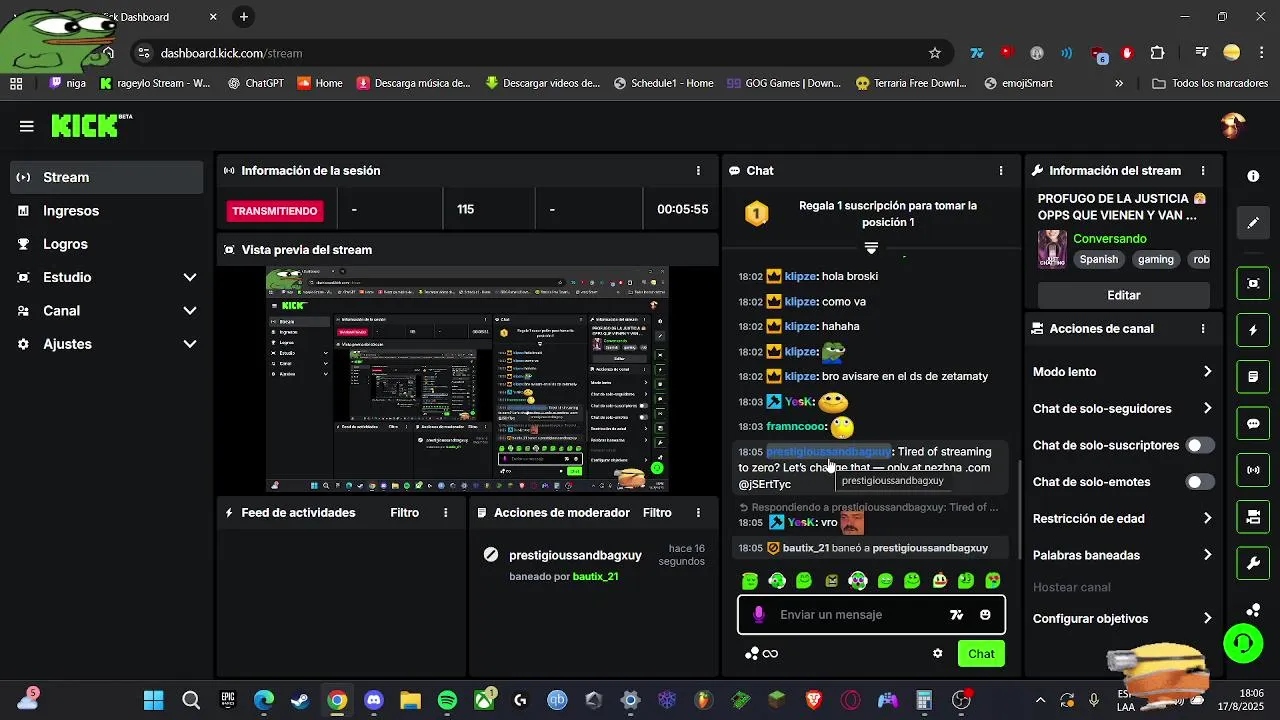This screenshot has height=720, width=1280.
Task: Open the green headset support button
Action: (1244, 643)
